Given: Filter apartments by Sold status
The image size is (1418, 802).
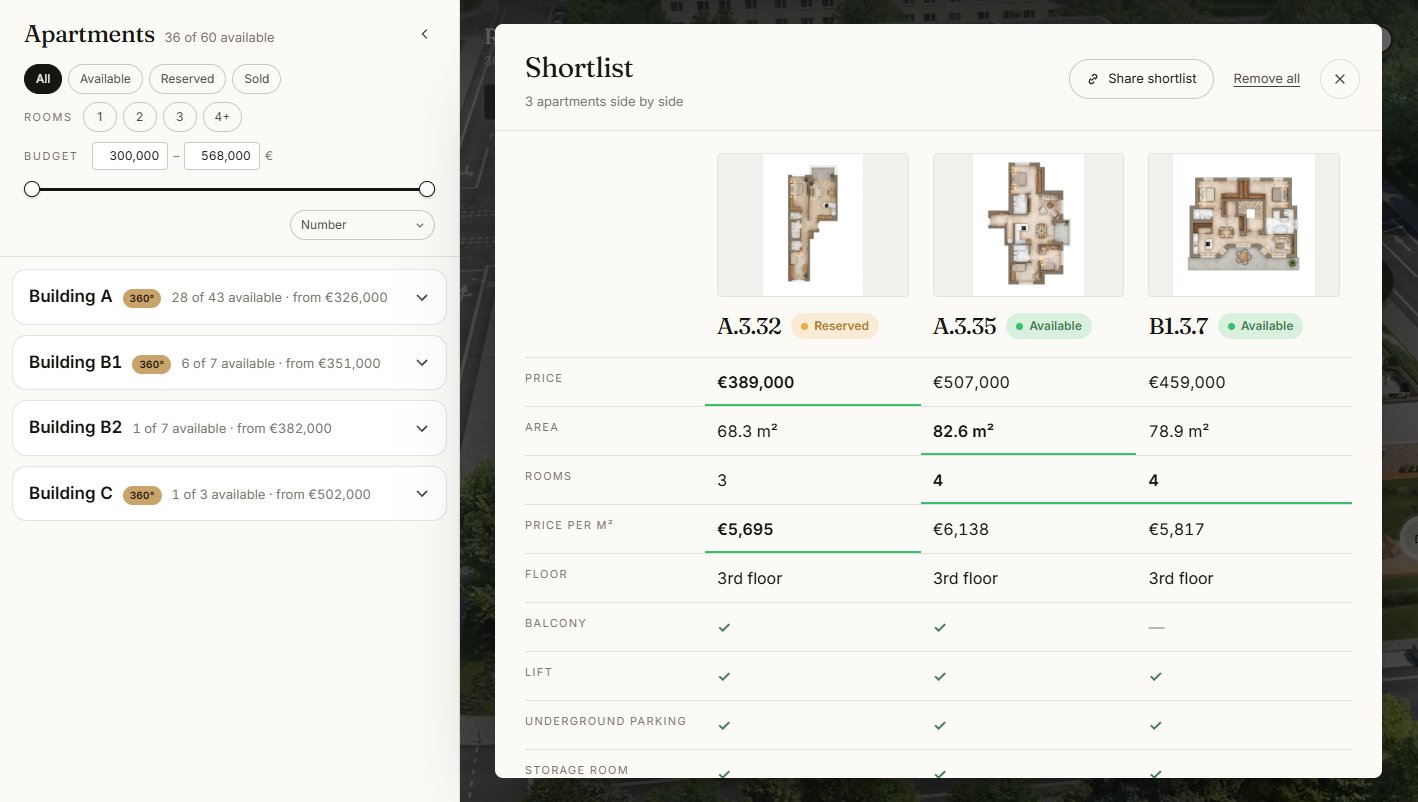Looking at the screenshot, I should tap(257, 79).
